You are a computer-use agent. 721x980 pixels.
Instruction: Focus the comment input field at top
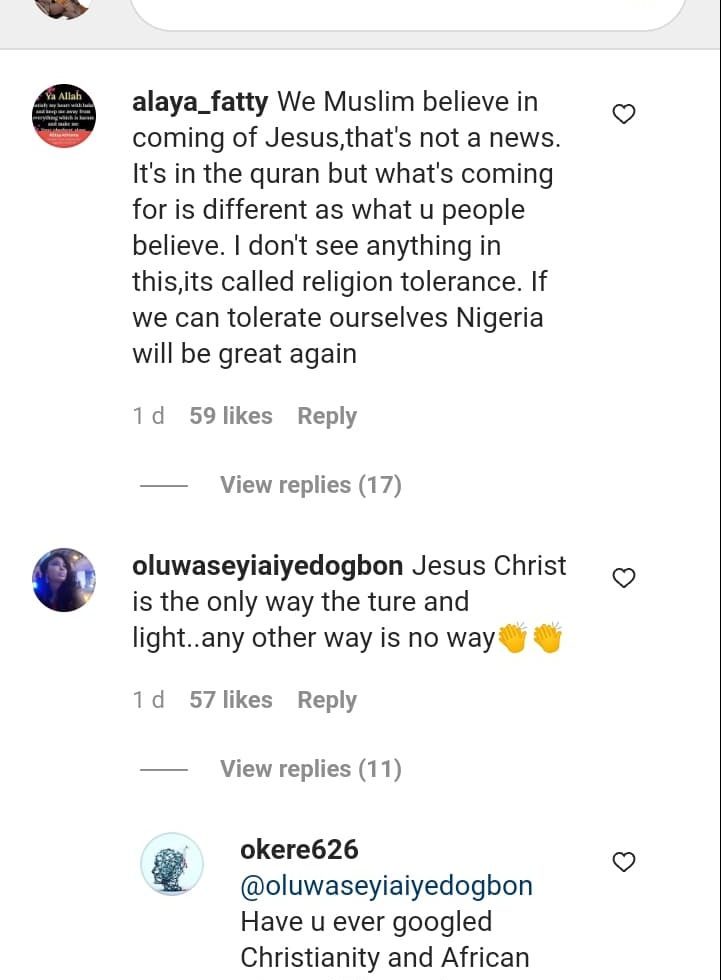407,14
